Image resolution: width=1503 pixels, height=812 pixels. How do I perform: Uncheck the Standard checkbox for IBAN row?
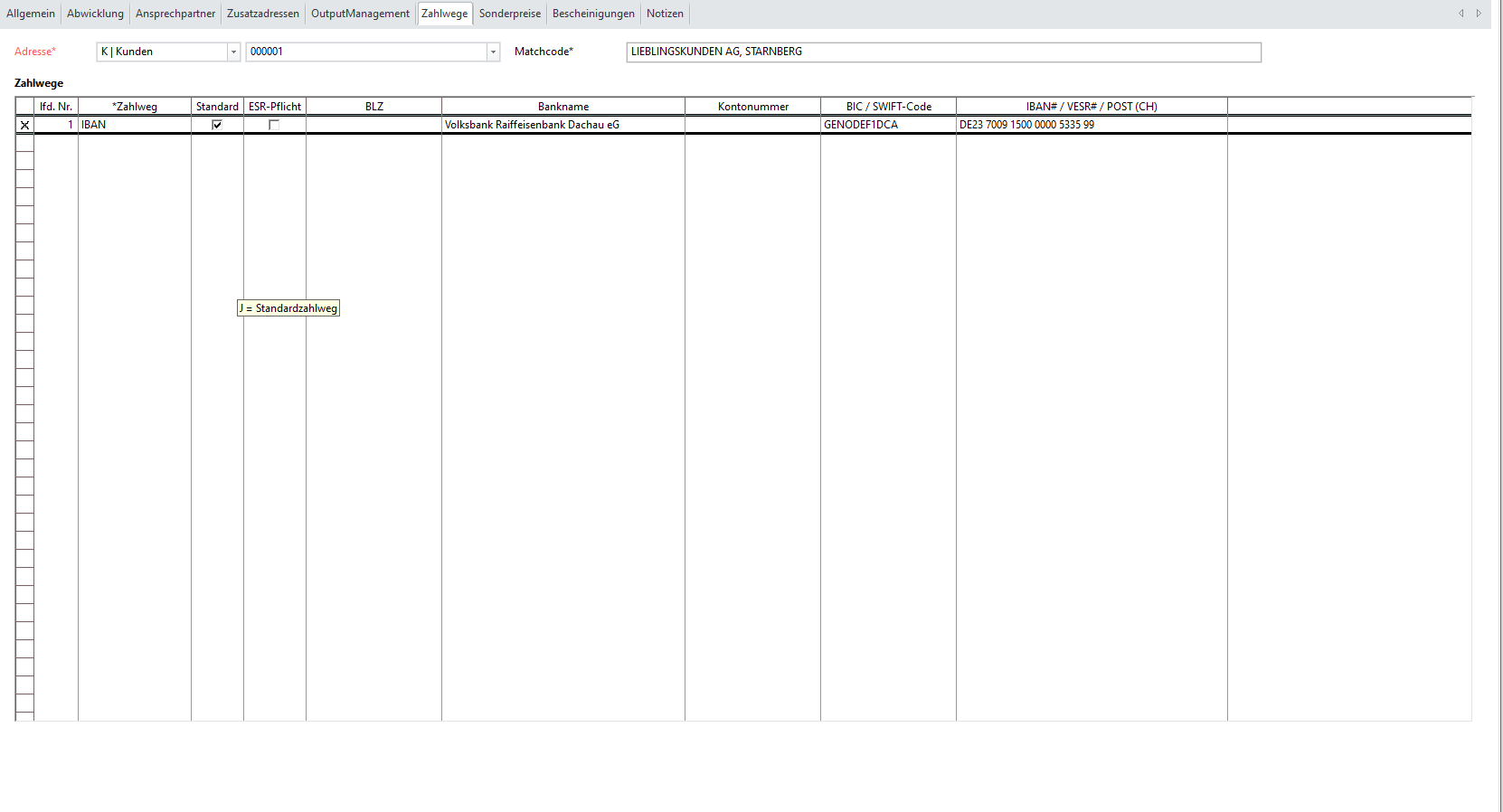(x=217, y=125)
